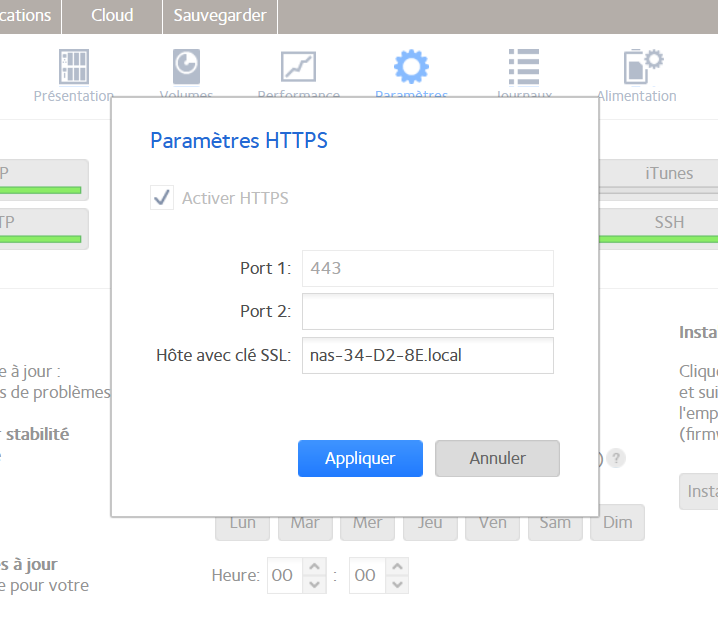Click the Port 1 field
The image size is (718, 627).
pyautogui.click(x=428, y=268)
